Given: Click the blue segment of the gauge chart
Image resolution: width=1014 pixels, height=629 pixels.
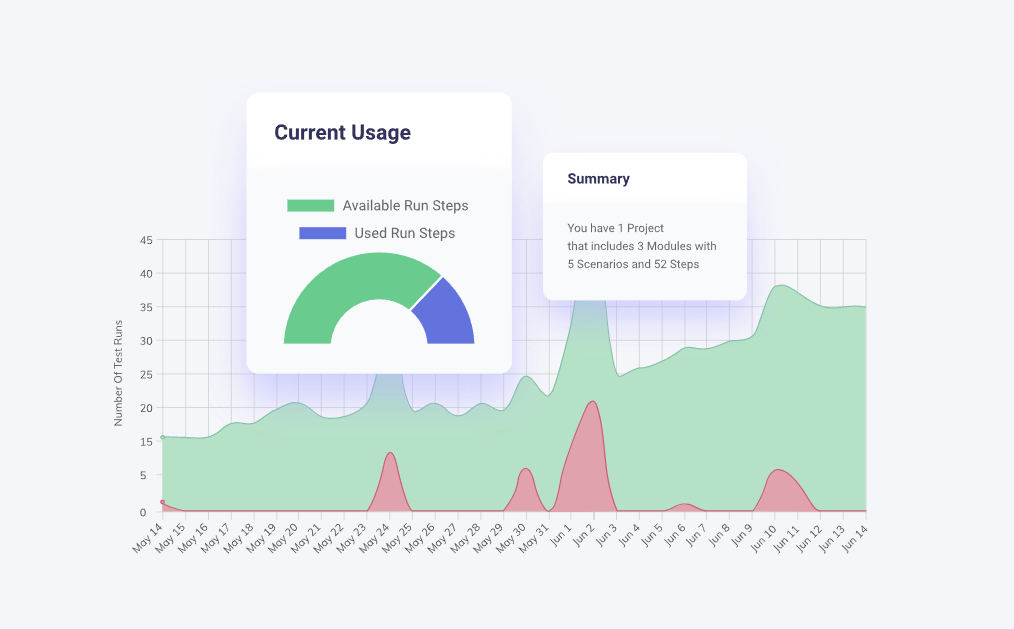Looking at the screenshot, I should coord(446,314).
